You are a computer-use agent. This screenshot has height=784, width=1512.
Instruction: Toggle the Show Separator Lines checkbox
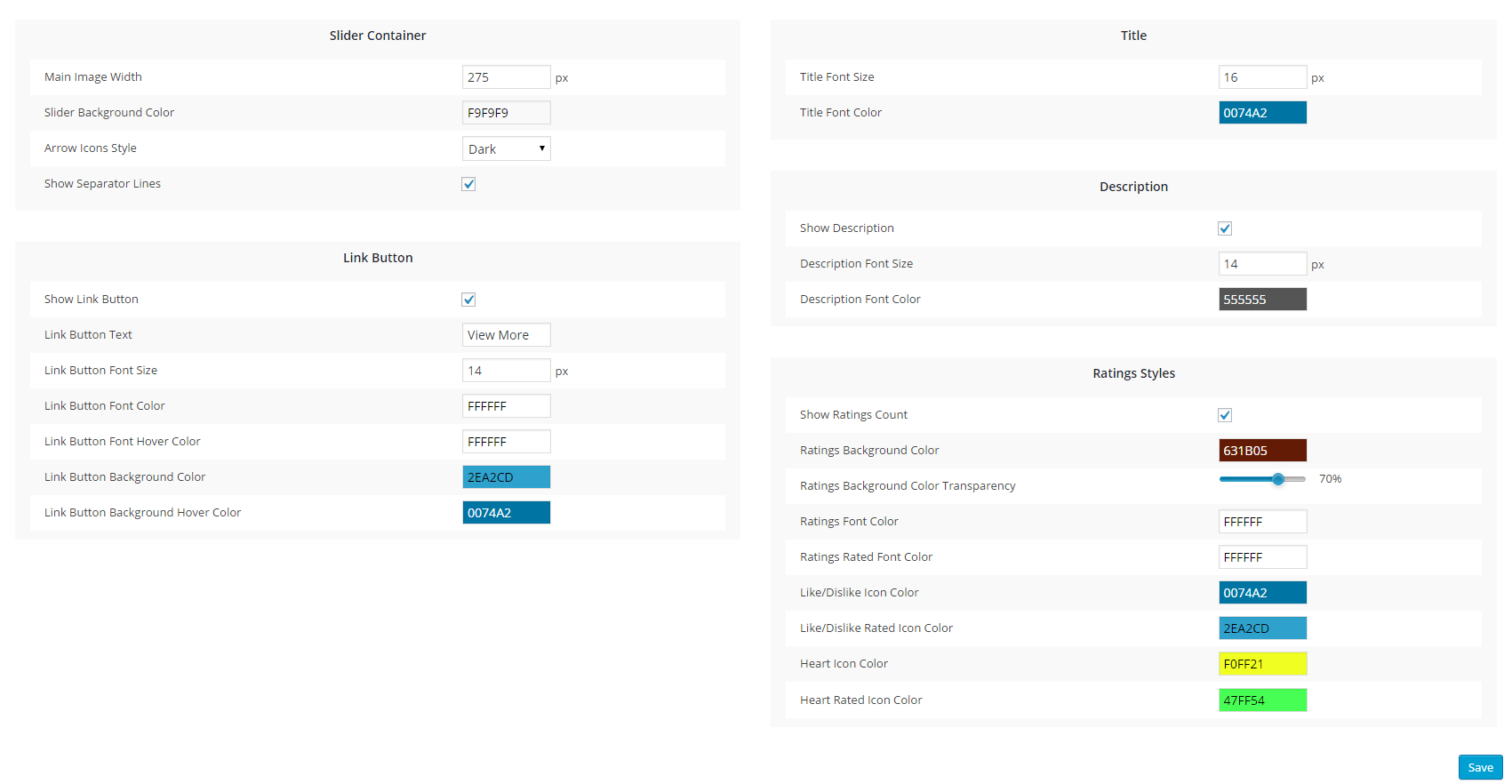(468, 184)
